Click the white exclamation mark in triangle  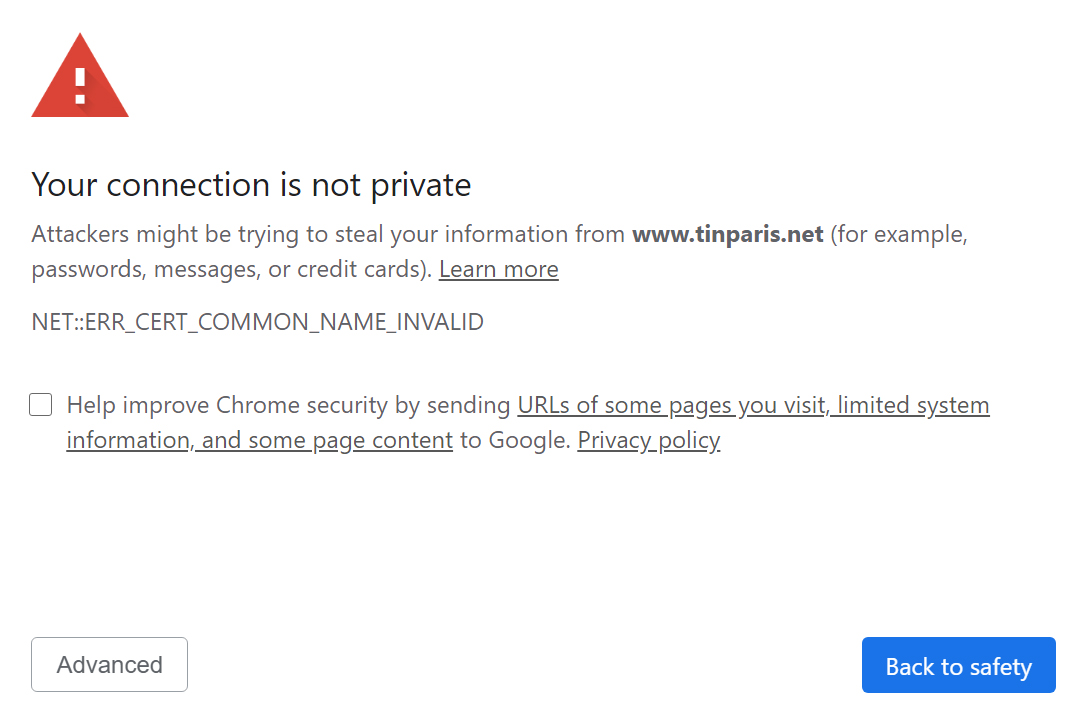[80, 86]
